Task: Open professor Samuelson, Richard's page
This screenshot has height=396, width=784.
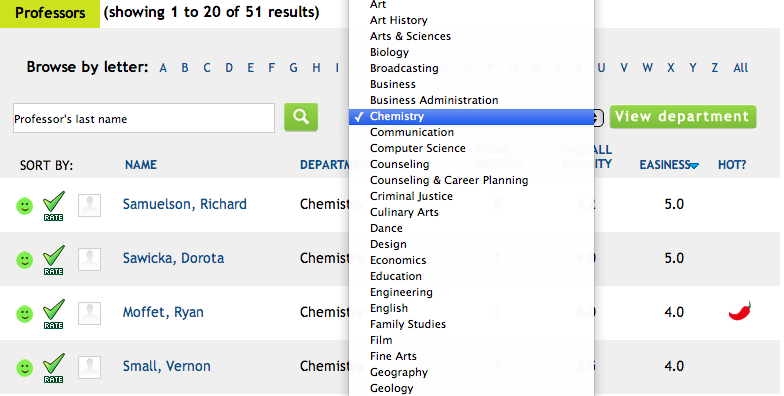Action: click(x=184, y=204)
